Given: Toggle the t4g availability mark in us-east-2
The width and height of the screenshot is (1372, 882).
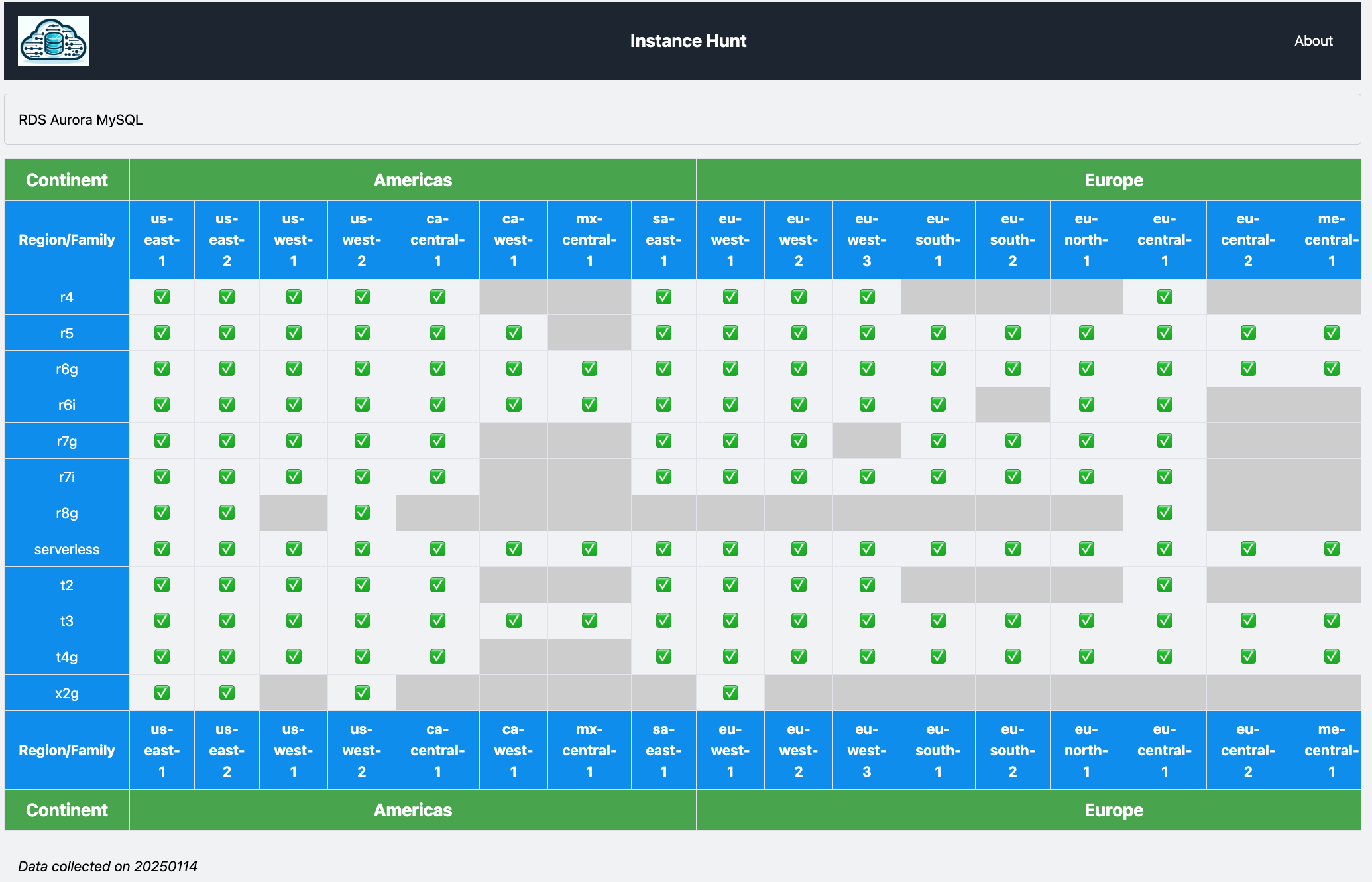Looking at the screenshot, I should click(x=227, y=657).
